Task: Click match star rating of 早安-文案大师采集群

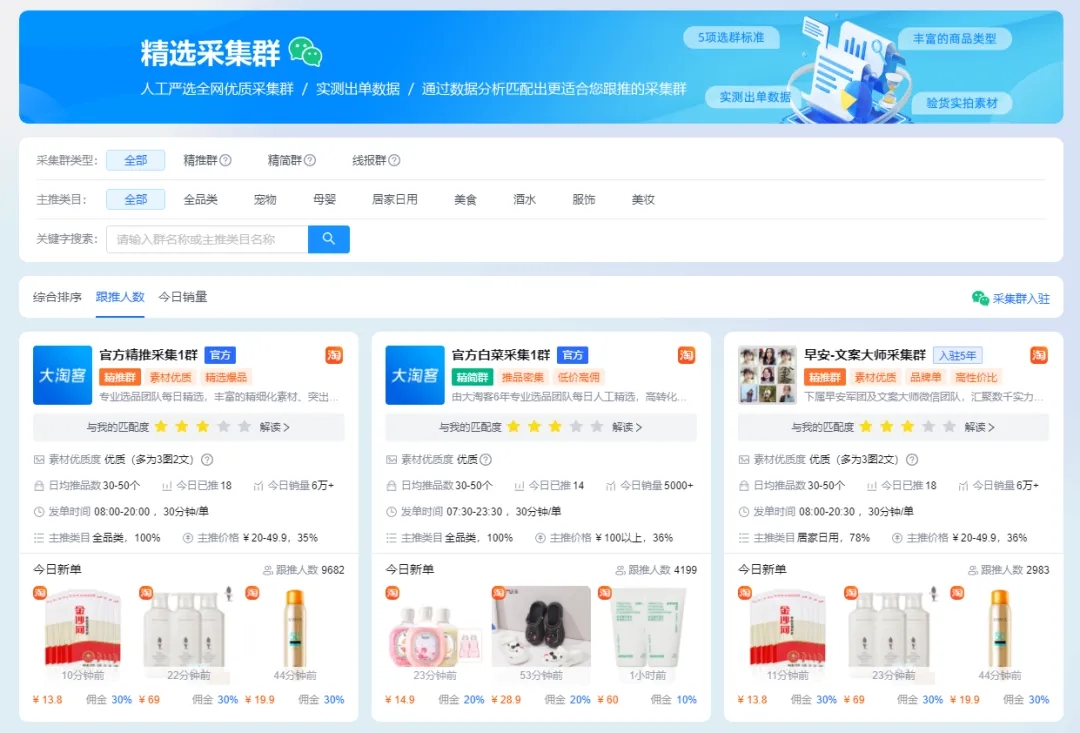Action: [908, 426]
